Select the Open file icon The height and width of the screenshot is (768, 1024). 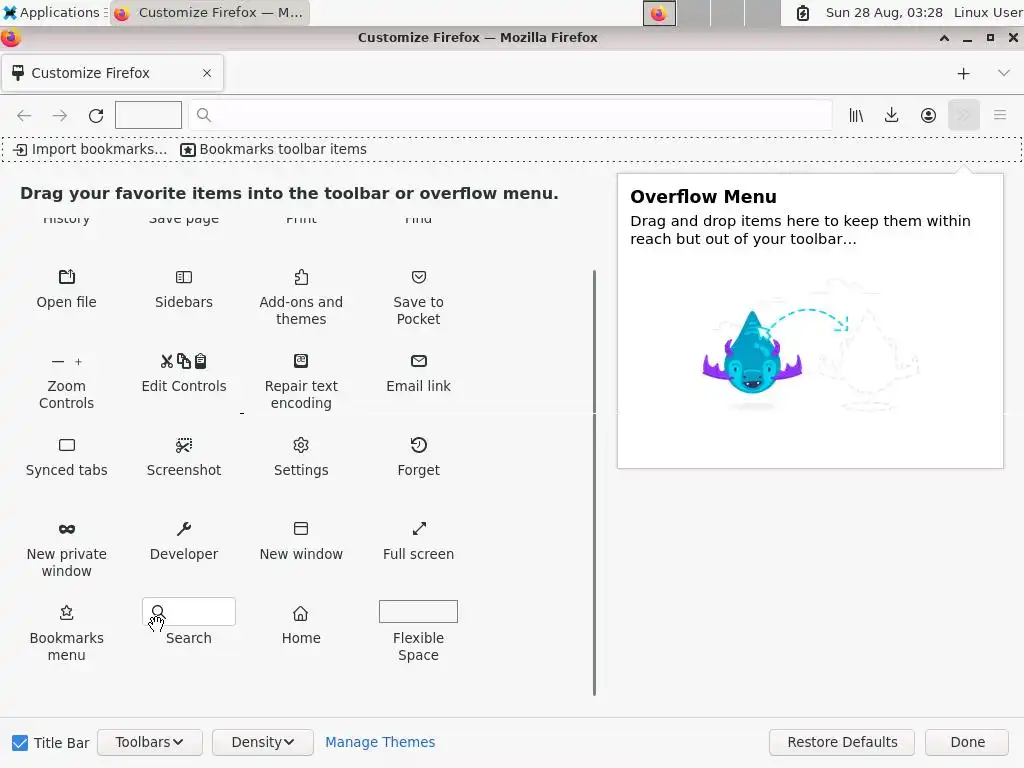tap(67, 277)
